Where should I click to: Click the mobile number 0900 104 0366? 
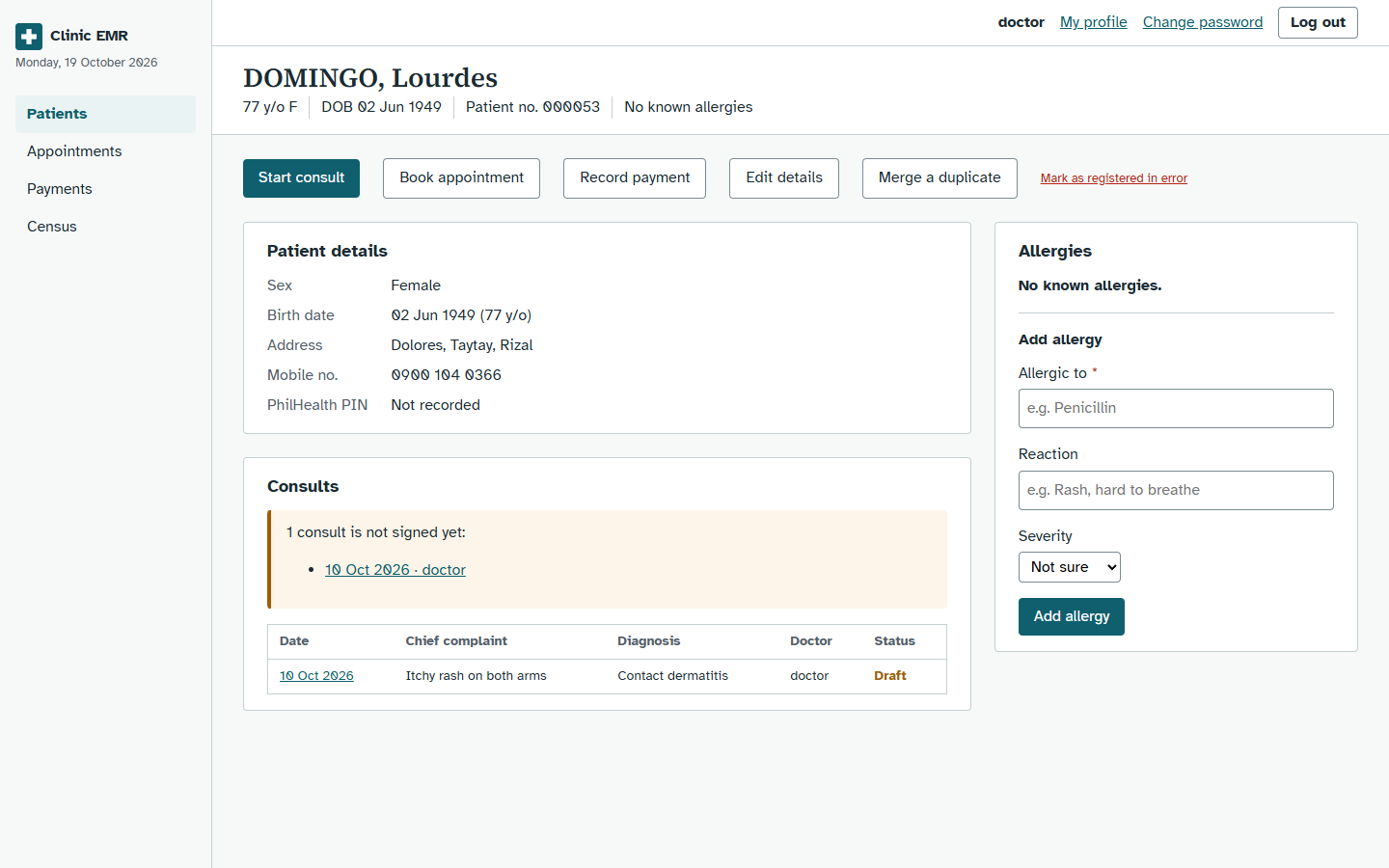tap(447, 375)
